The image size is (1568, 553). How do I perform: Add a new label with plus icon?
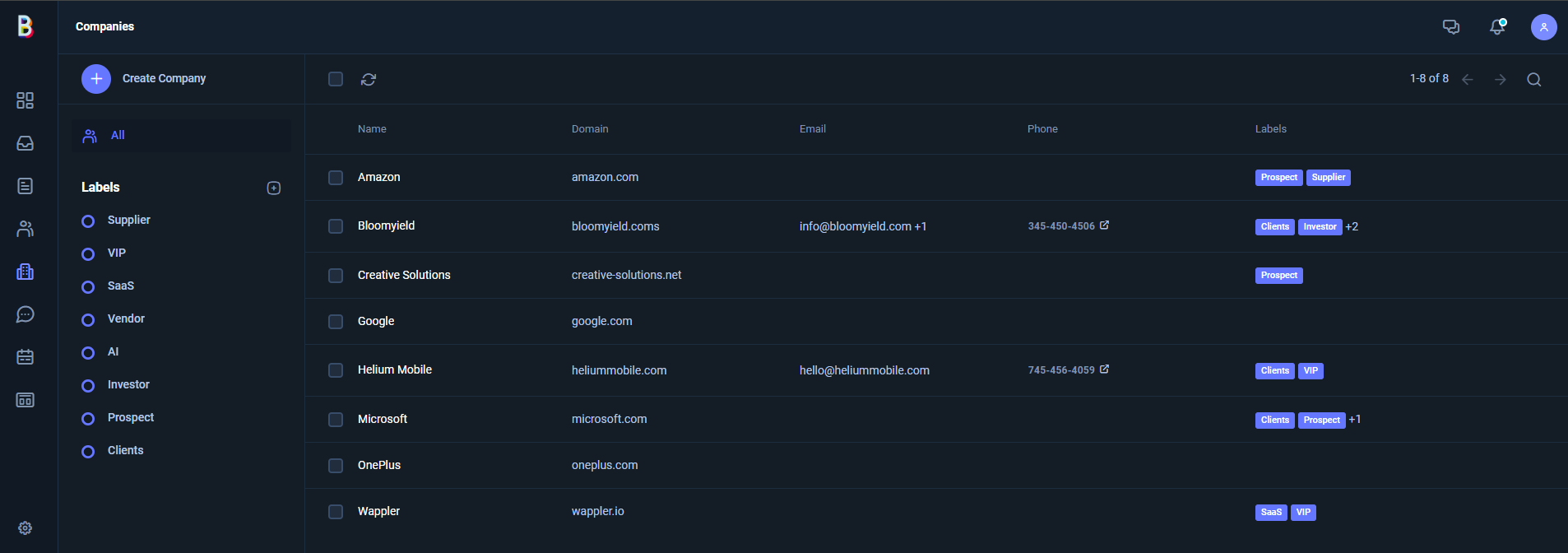pyautogui.click(x=274, y=188)
